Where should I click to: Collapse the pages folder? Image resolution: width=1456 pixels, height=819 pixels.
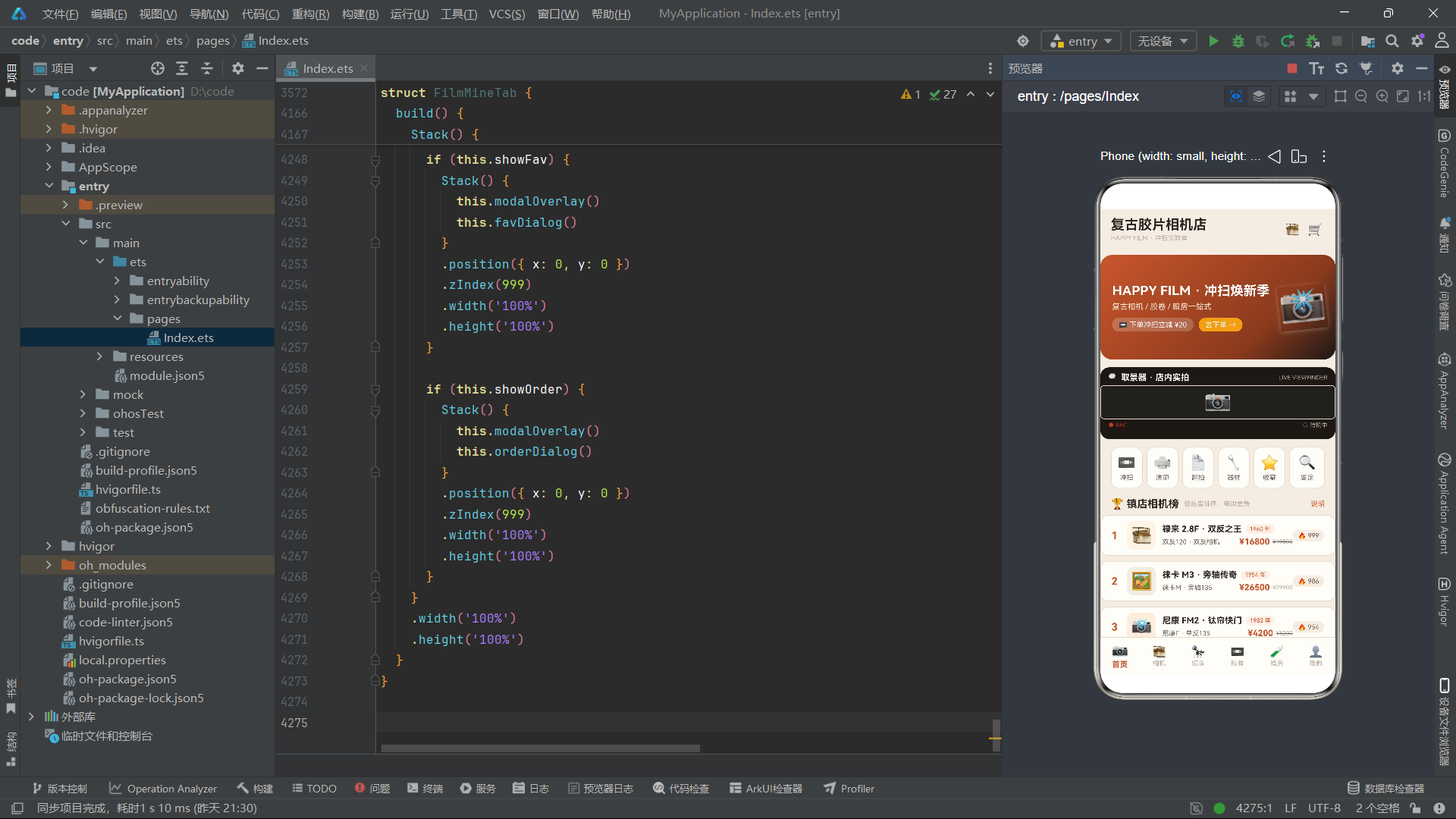point(117,318)
